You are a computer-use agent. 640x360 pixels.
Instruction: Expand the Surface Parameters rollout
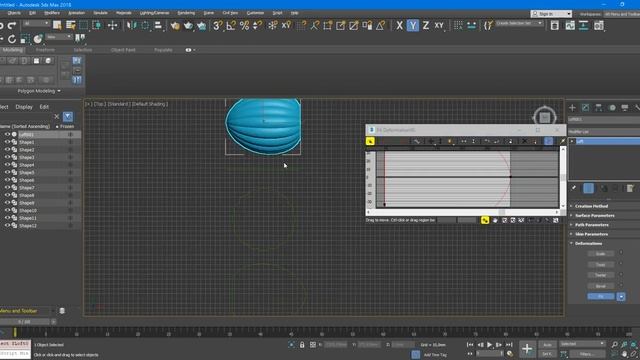click(x=594, y=216)
